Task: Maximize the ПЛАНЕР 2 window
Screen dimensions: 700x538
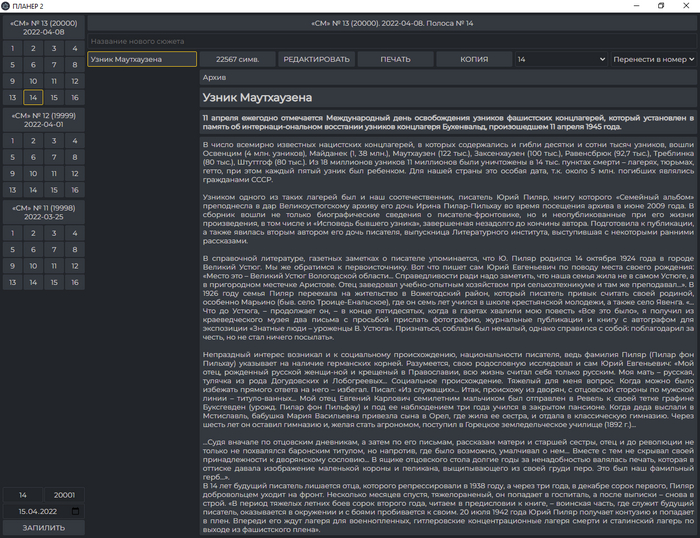Action: click(661, 5)
